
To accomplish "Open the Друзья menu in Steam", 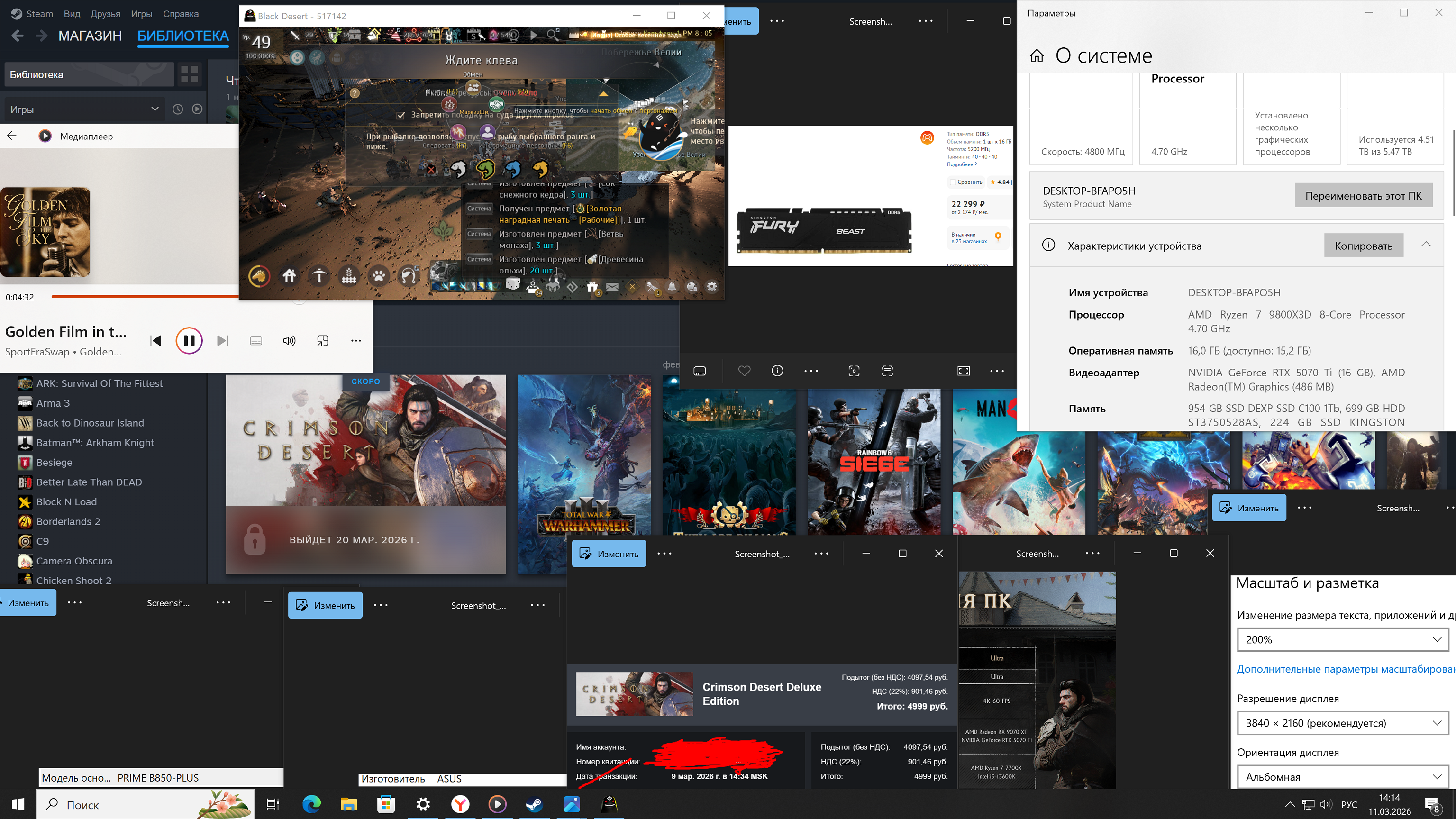I will coord(105,14).
